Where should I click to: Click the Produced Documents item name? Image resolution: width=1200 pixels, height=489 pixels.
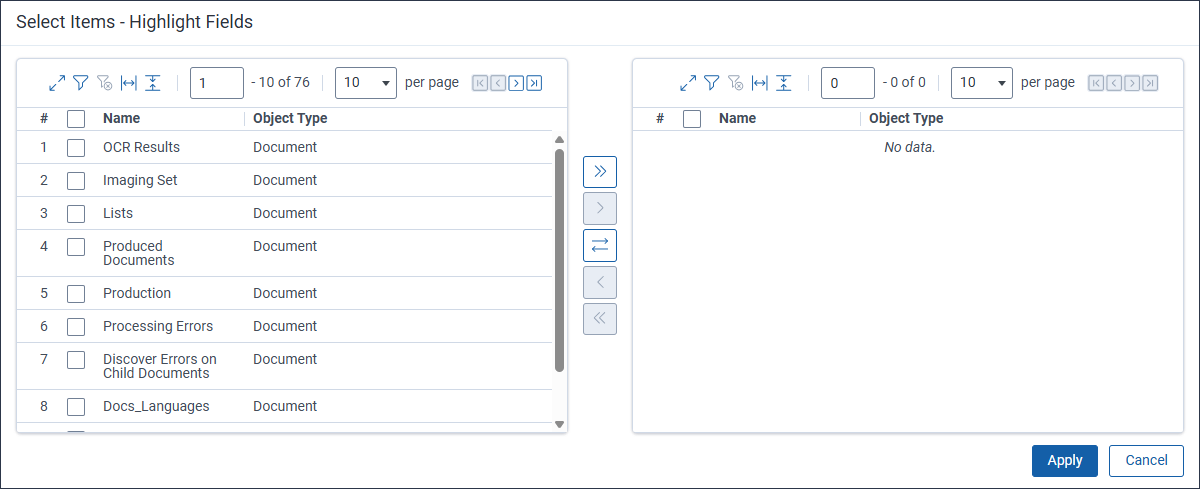(x=139, y=253)
